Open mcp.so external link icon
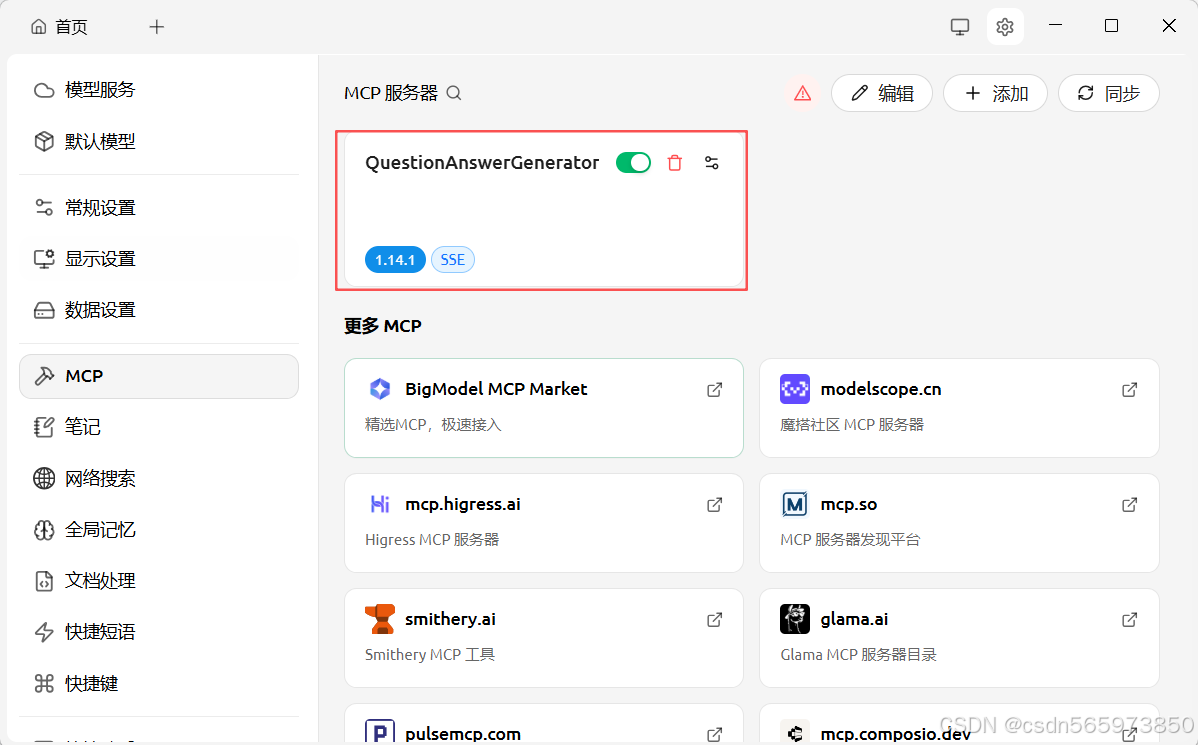The width and height of the screenshot is (1198, 745). pos(1129,504)
